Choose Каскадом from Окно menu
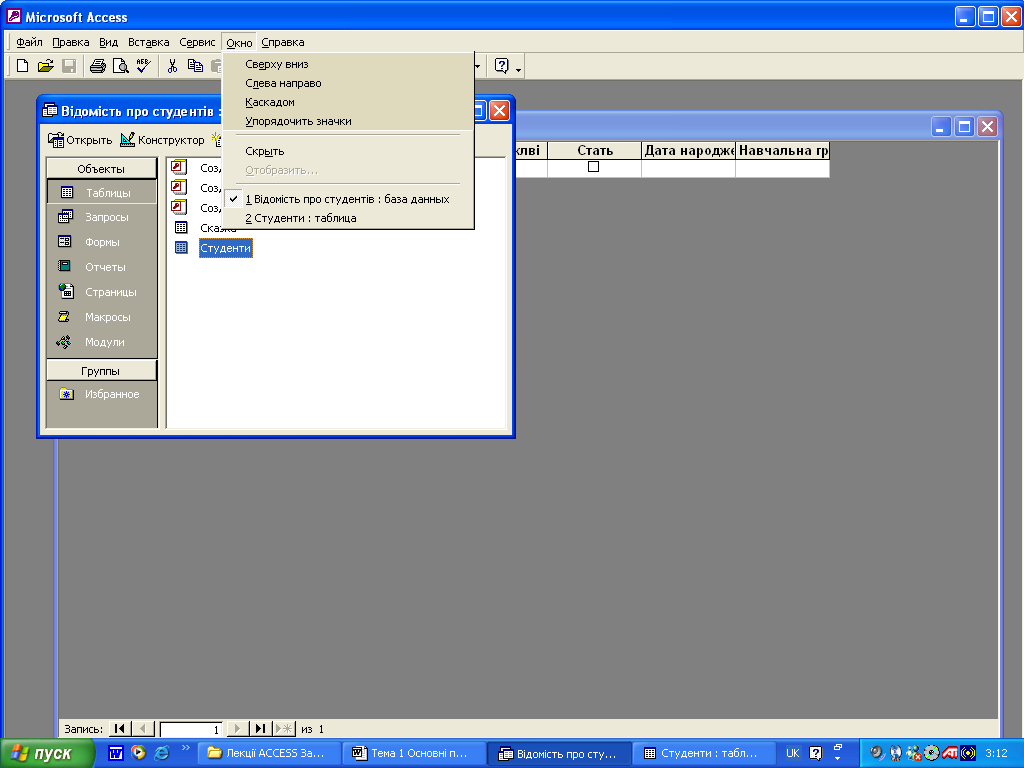 click(348, 102)
